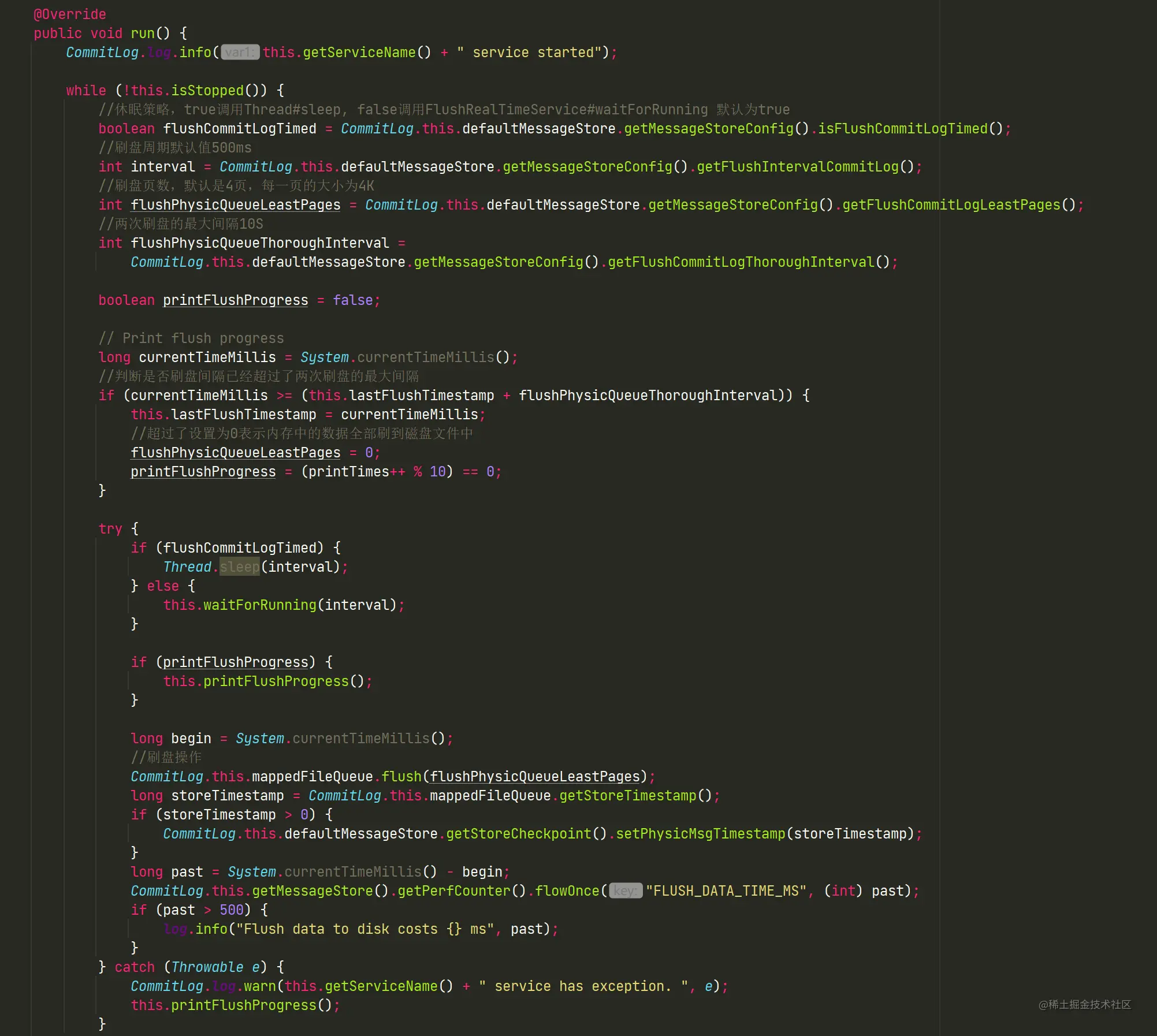Click the isStopped() call in while
1157x1036 pixels.
219,90
